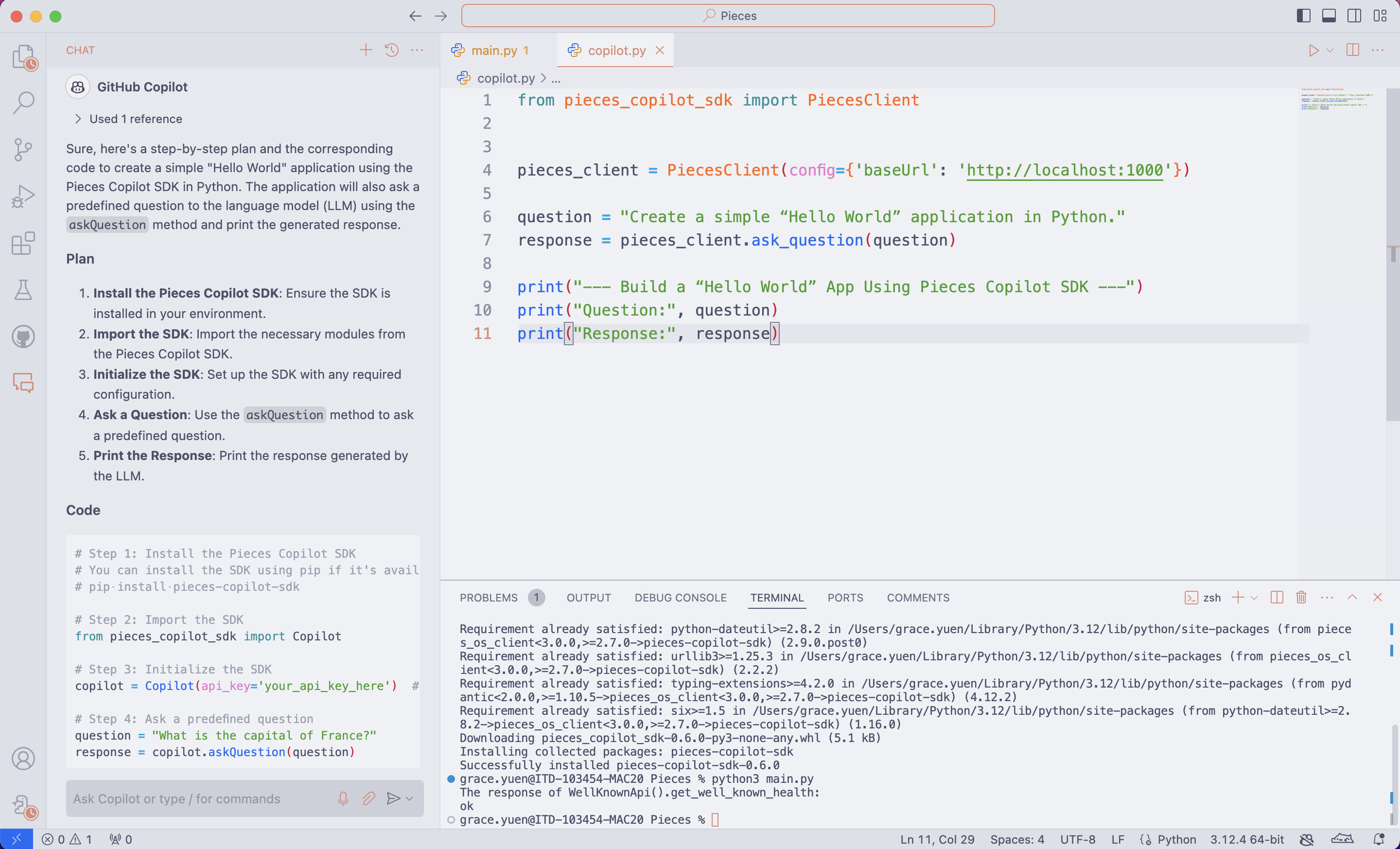Toggle the bottom panel layout button
1400x849 pixels.
(x=1329, y=16)
